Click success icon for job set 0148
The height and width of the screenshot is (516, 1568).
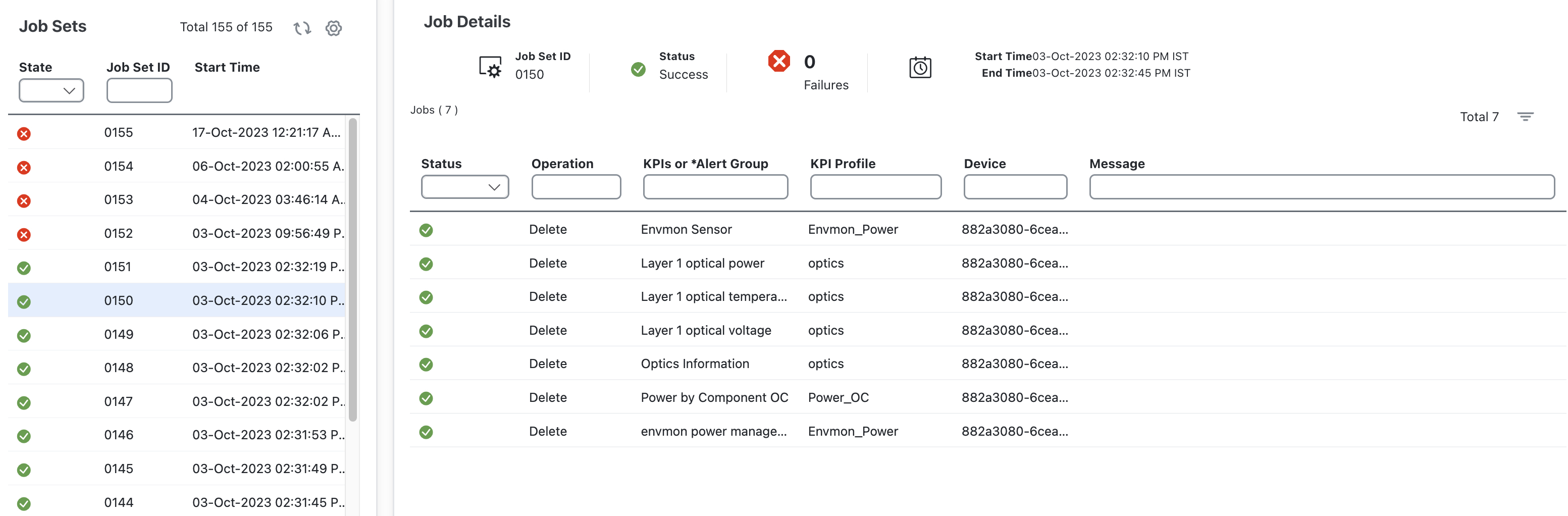[24, 369]
